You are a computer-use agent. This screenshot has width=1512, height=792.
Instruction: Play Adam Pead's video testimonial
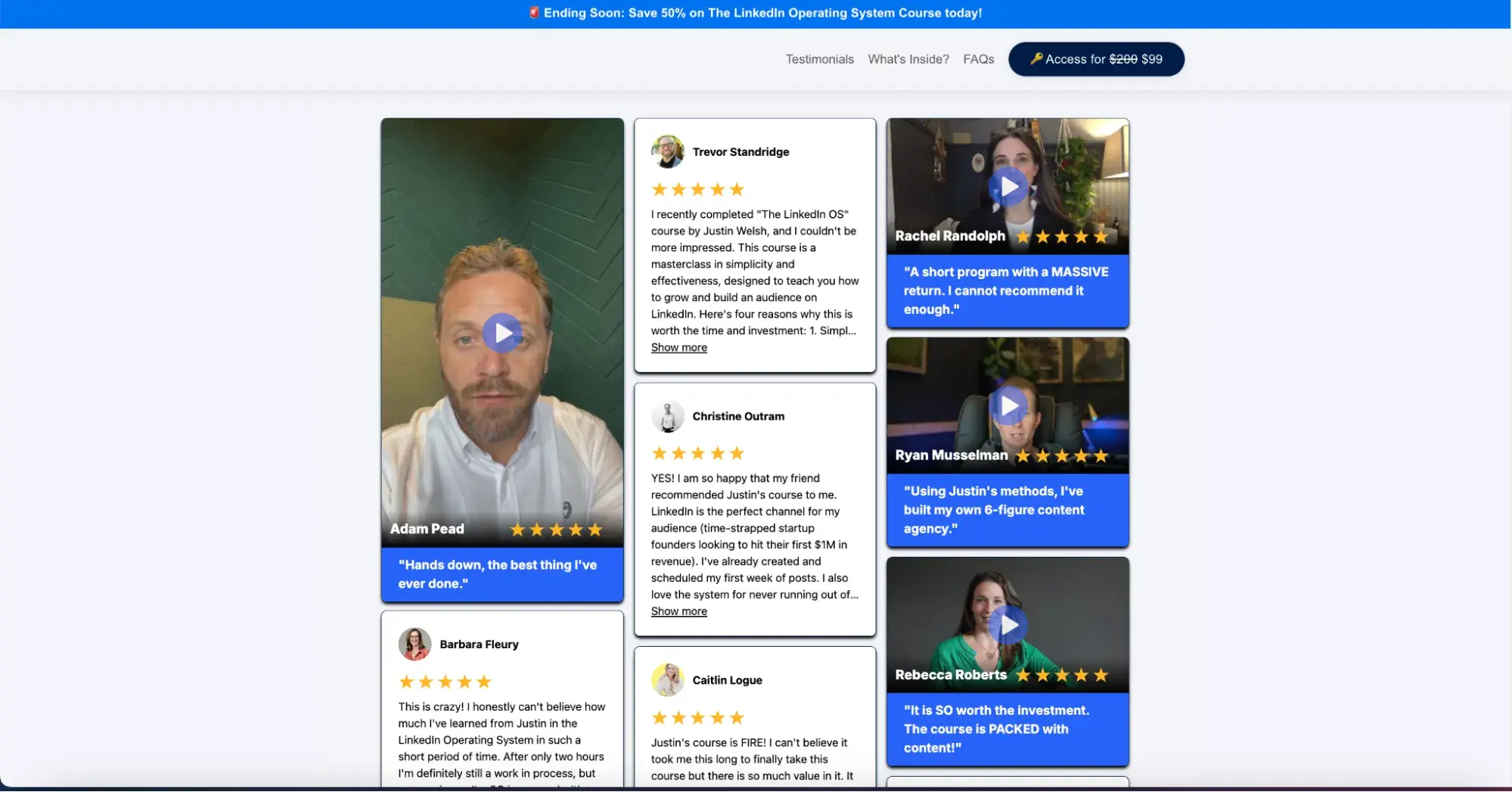tap(502, 333)
